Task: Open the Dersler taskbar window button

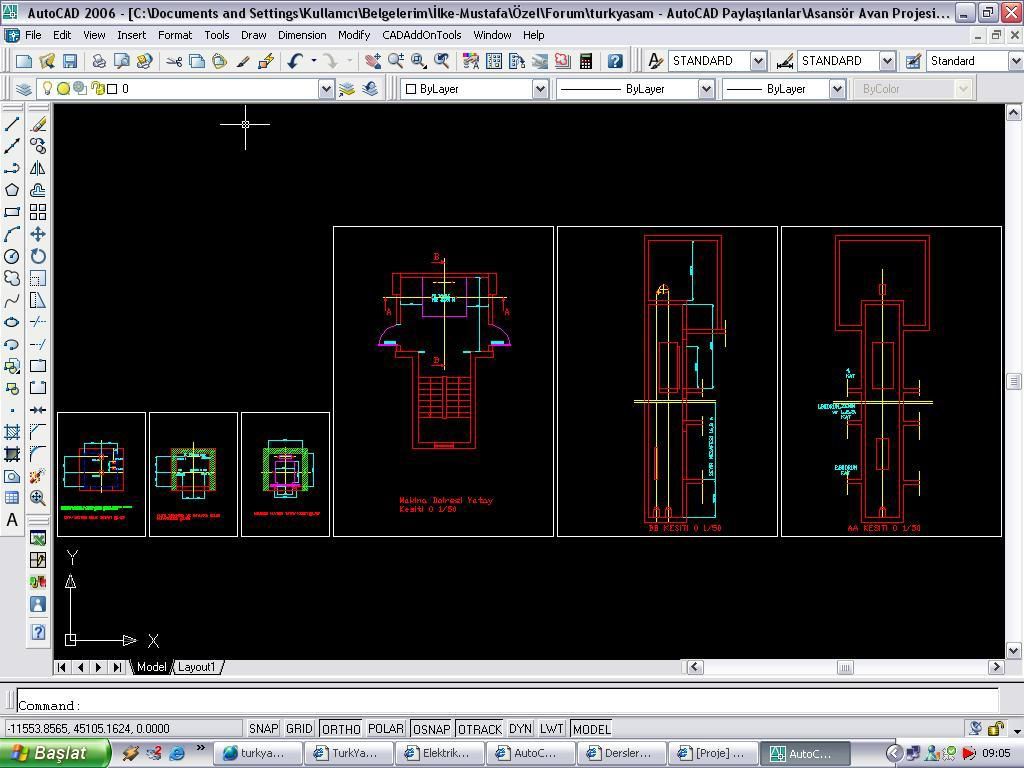Action: tap(620, 753)
